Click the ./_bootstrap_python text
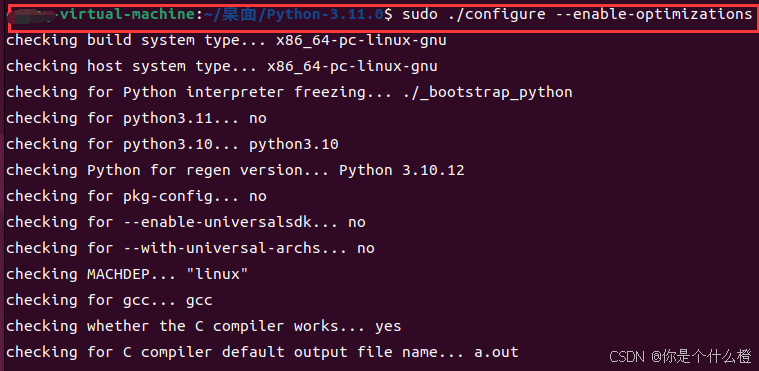Viewport: 759px width, 371px height. (487, 92)
